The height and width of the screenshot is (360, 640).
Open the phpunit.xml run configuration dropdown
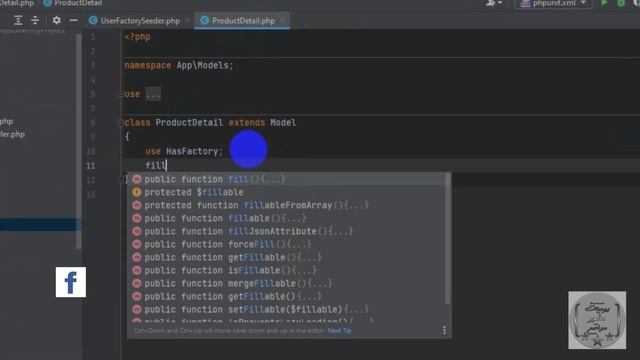coord(553,3)
